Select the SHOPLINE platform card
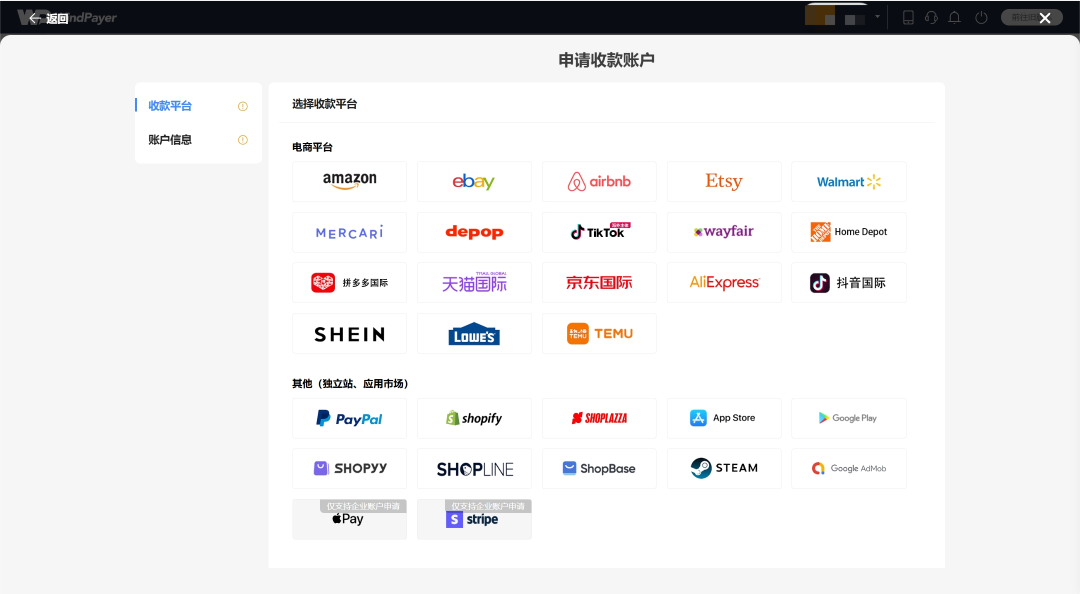The image size is (1080, 594). [x=474, y=469]
